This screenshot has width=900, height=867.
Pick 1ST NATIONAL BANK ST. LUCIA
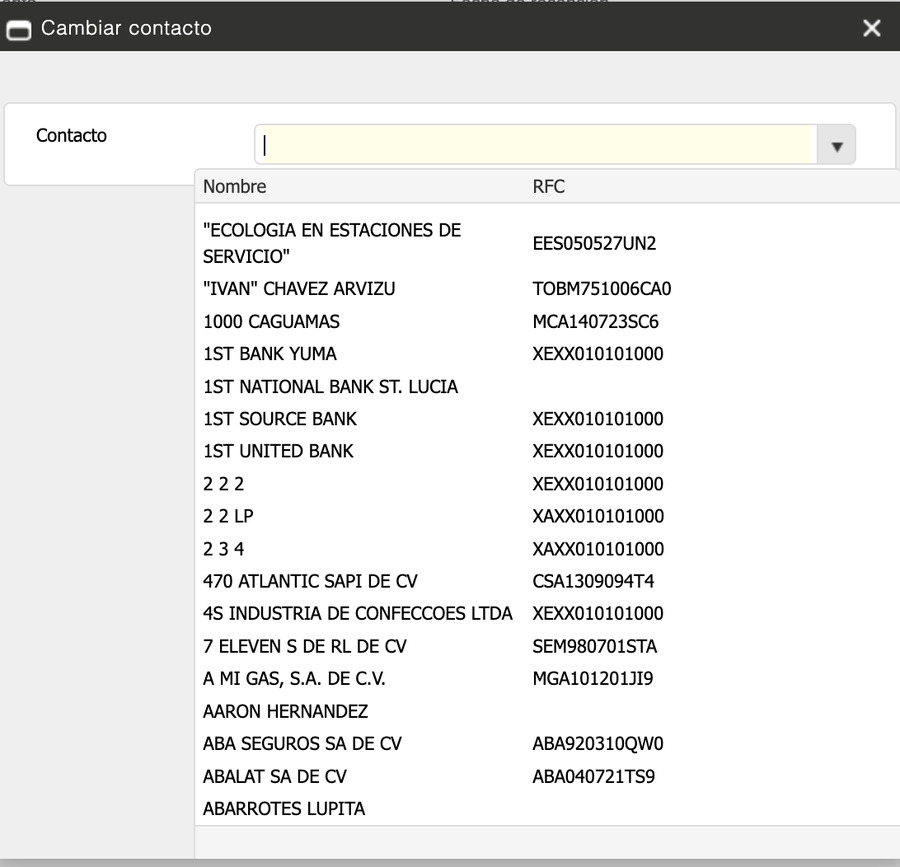(x=330, y=386)
